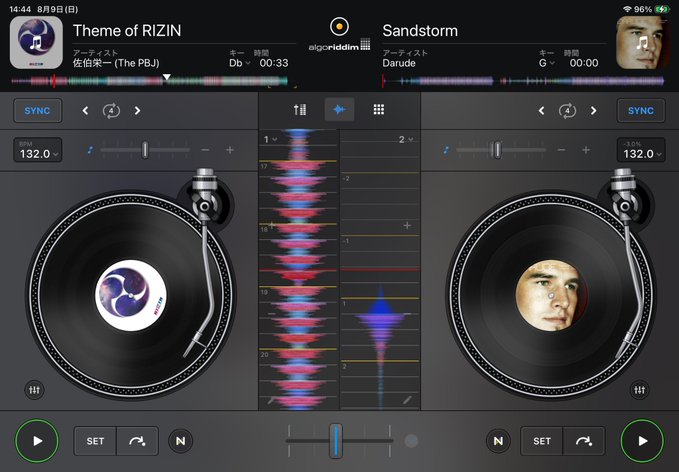679x472 pixels.
Task: Open right deck BPM 132.0 dropdown
Action: (x=641, y=150)
